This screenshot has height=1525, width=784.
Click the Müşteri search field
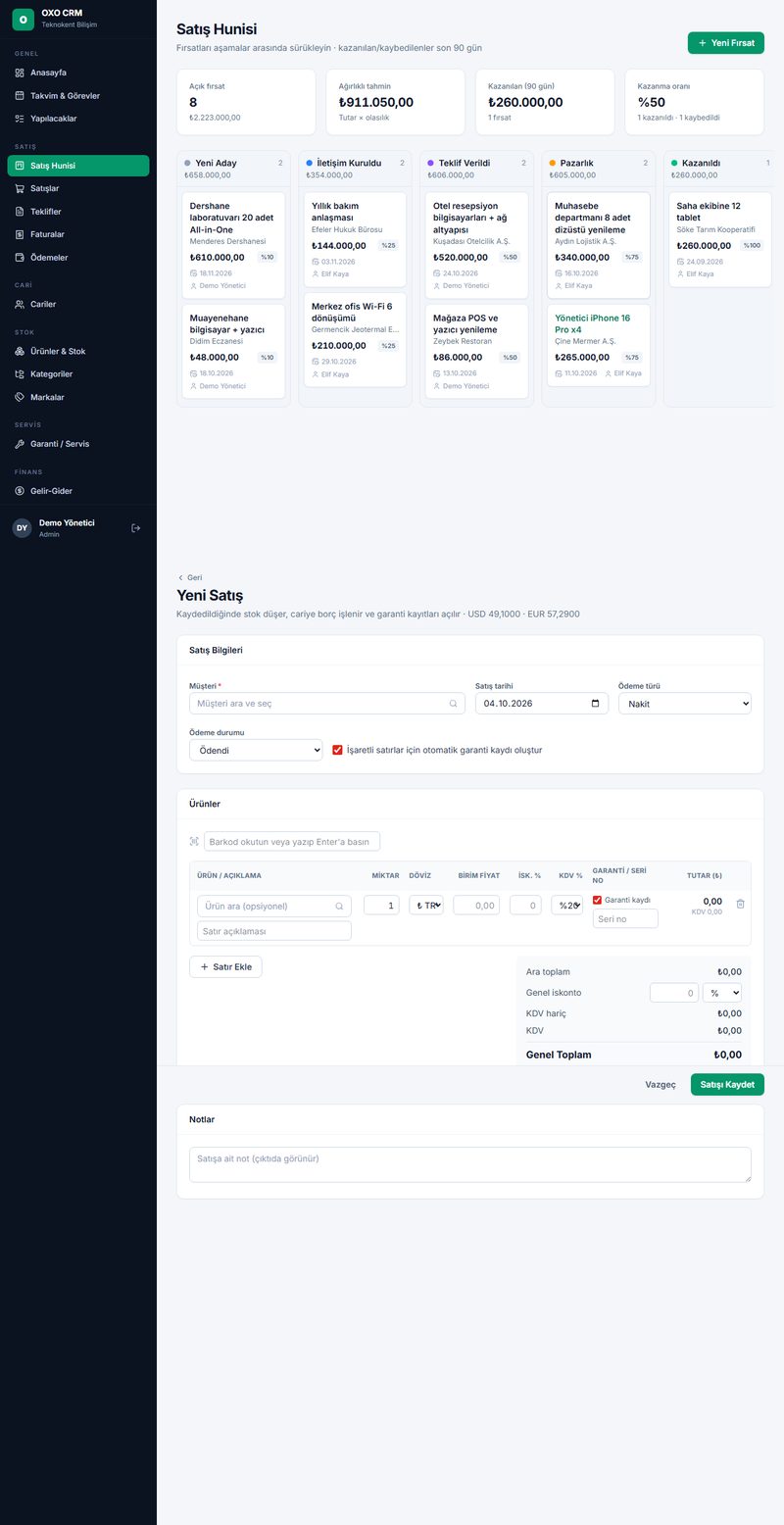(x=327, y=704)
